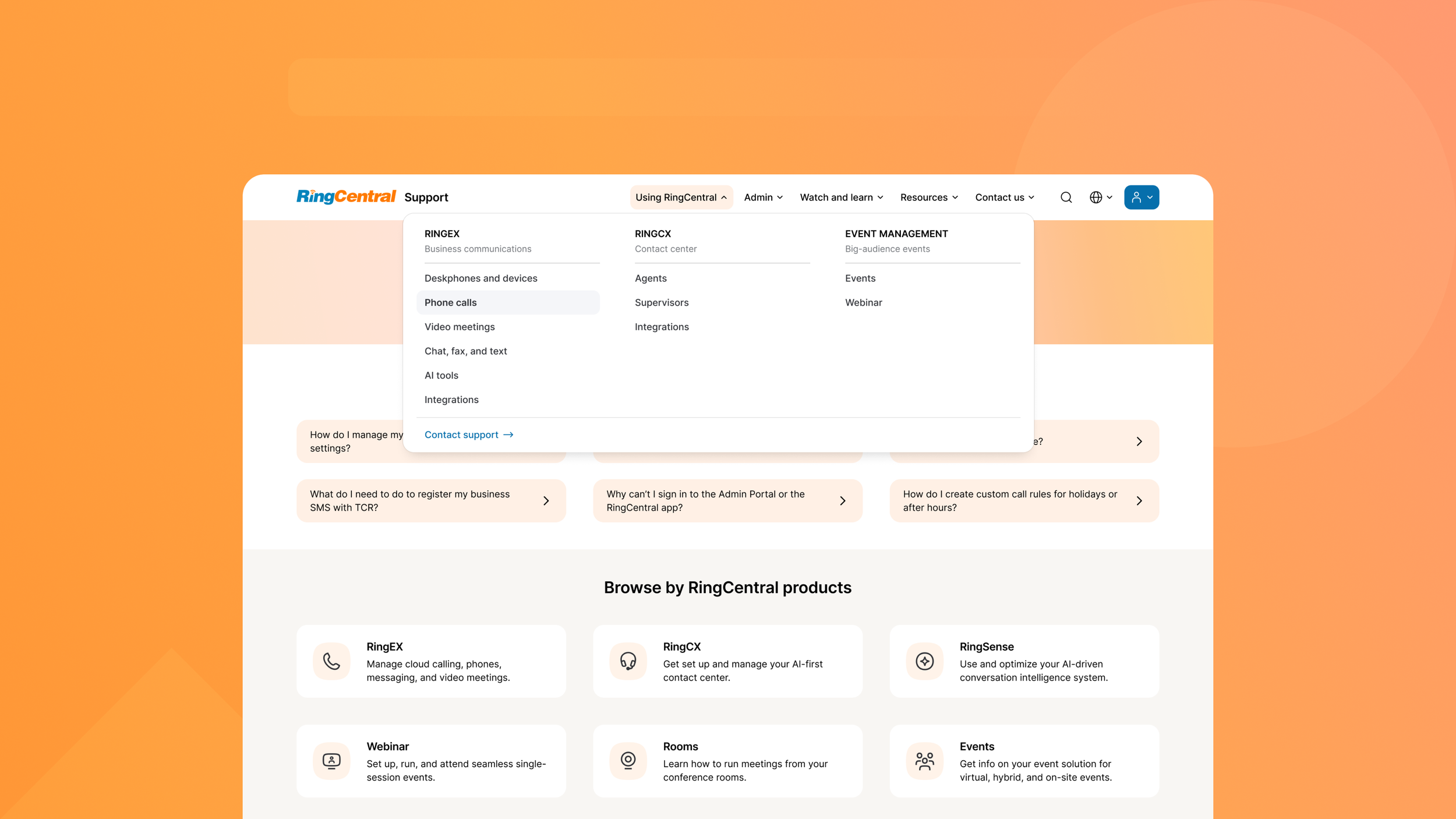This screenshot has height=819, width=1456.
Task: Select Video meetings menu item
Action: 460,327
